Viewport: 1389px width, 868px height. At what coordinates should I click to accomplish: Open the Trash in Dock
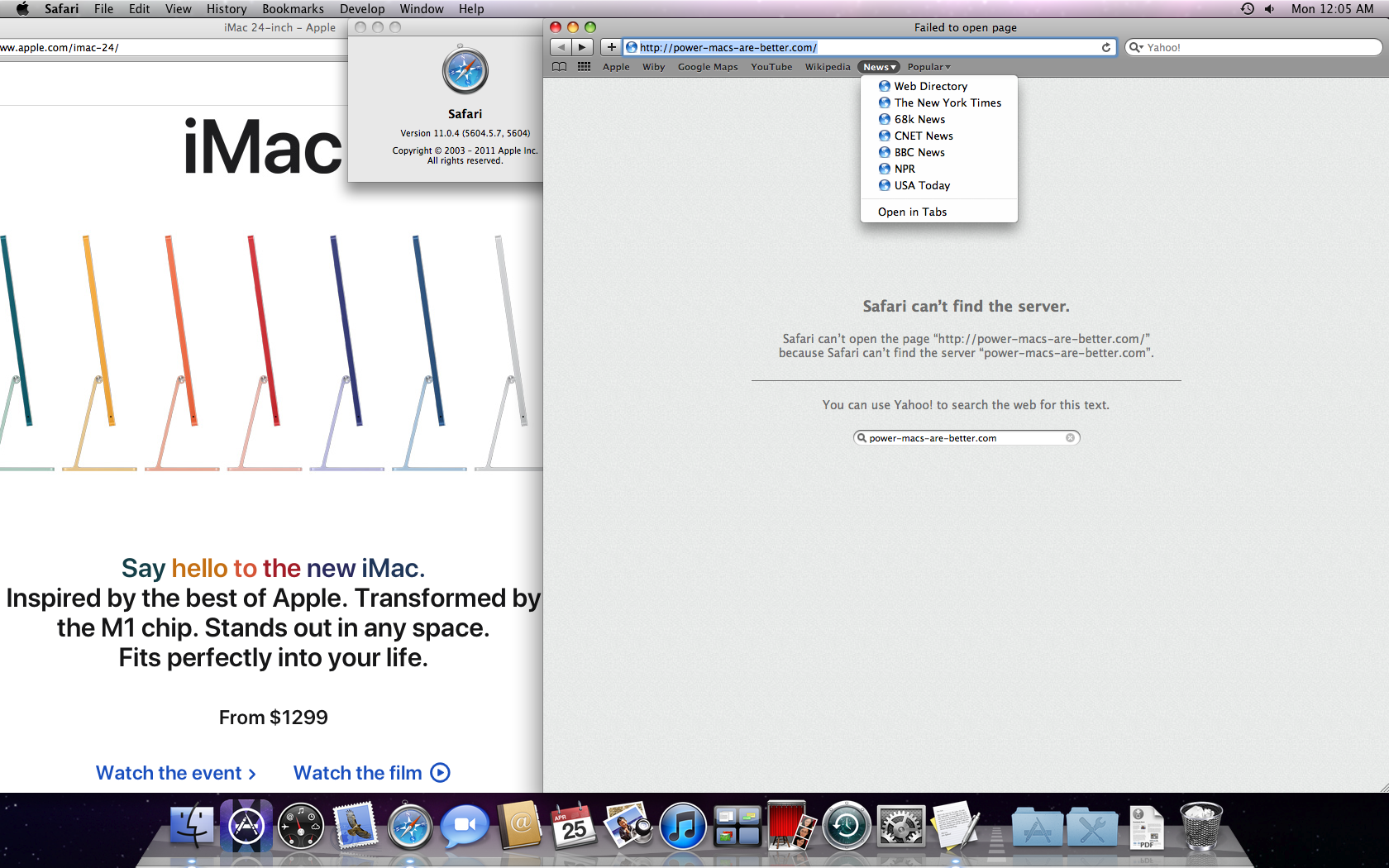(x=1200, y=826)
